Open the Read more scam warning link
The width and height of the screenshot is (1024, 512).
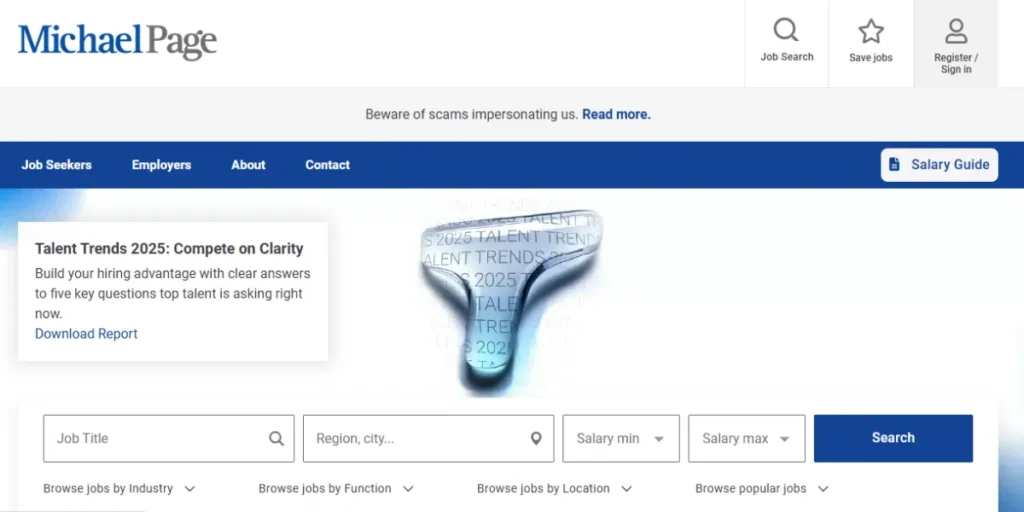tap(616, 114)
